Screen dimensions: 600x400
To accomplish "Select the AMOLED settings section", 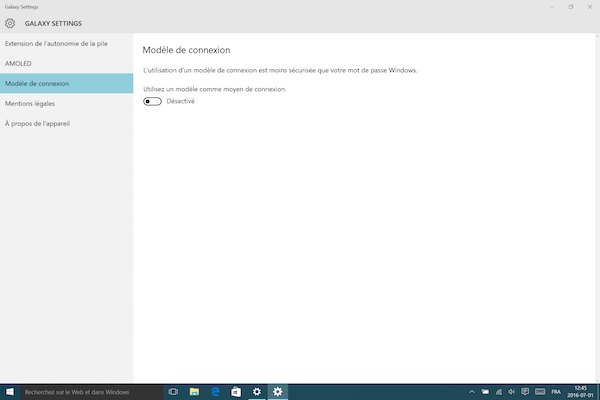I will coord(67,64).
